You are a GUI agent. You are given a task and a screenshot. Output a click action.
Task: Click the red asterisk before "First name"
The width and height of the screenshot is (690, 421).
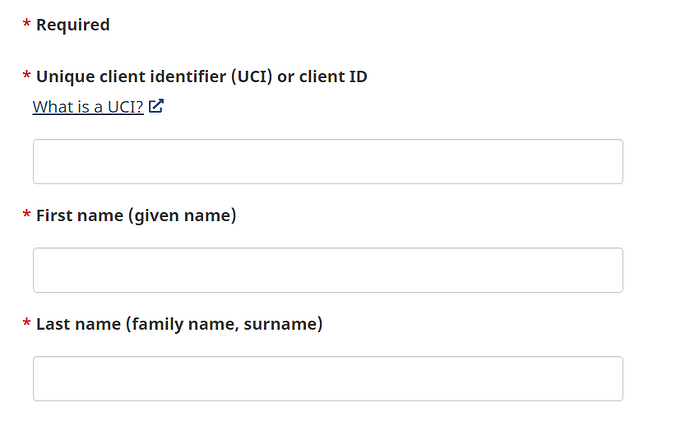pyautogui.click(x=27, y=216)
